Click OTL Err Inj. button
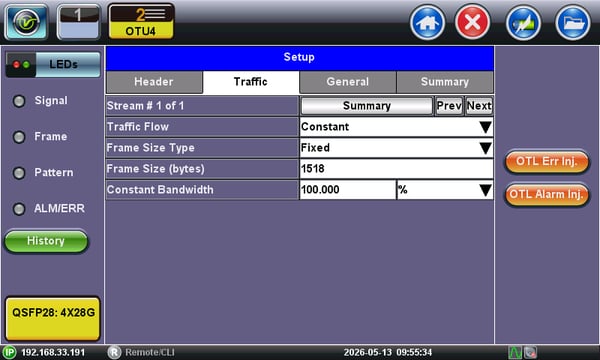Image resolution: width=600 pixels, height=360 pixels. (x=547, y=161)
